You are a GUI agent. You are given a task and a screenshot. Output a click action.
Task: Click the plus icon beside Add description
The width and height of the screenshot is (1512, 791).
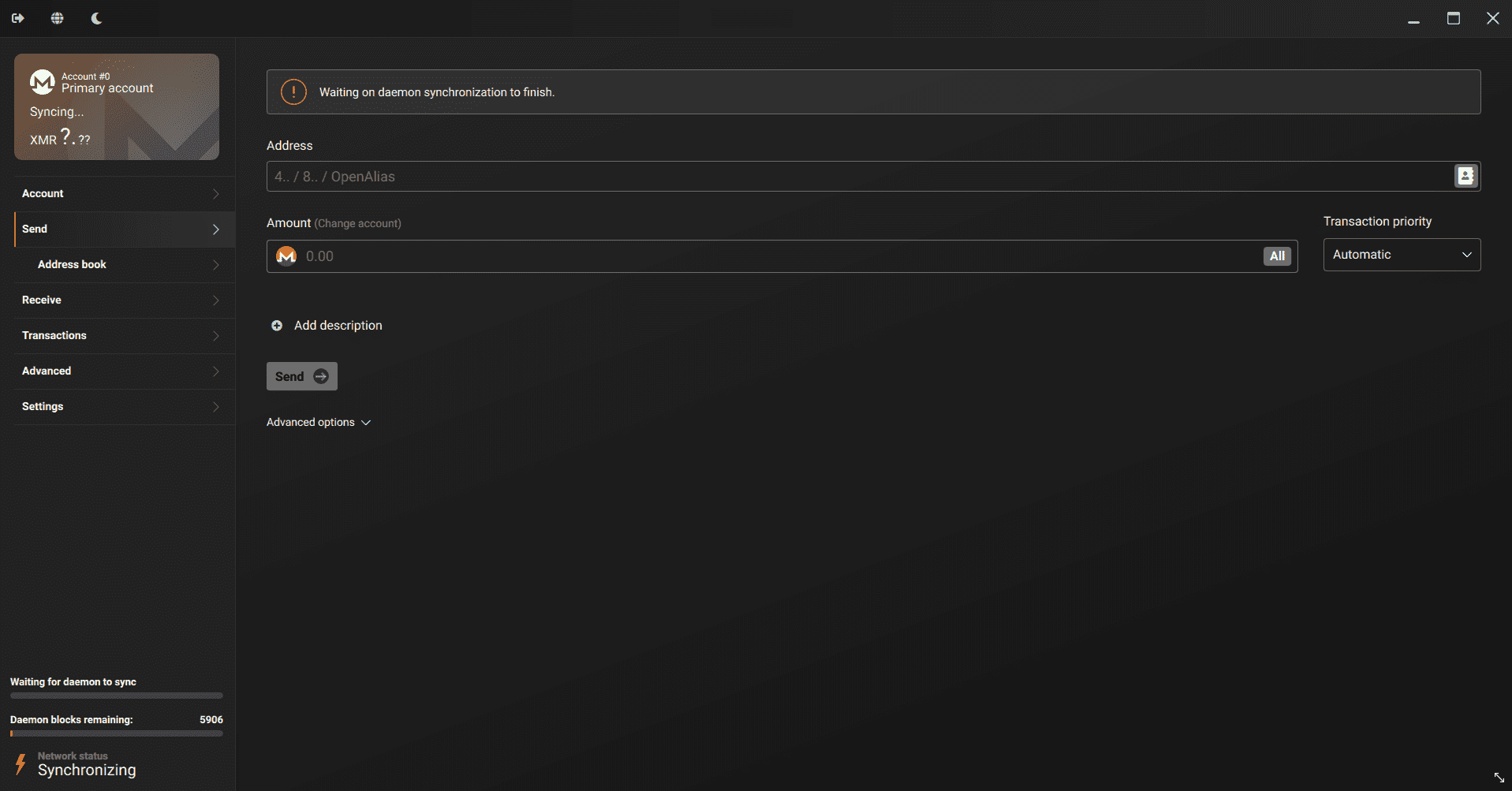click(277, 326)
